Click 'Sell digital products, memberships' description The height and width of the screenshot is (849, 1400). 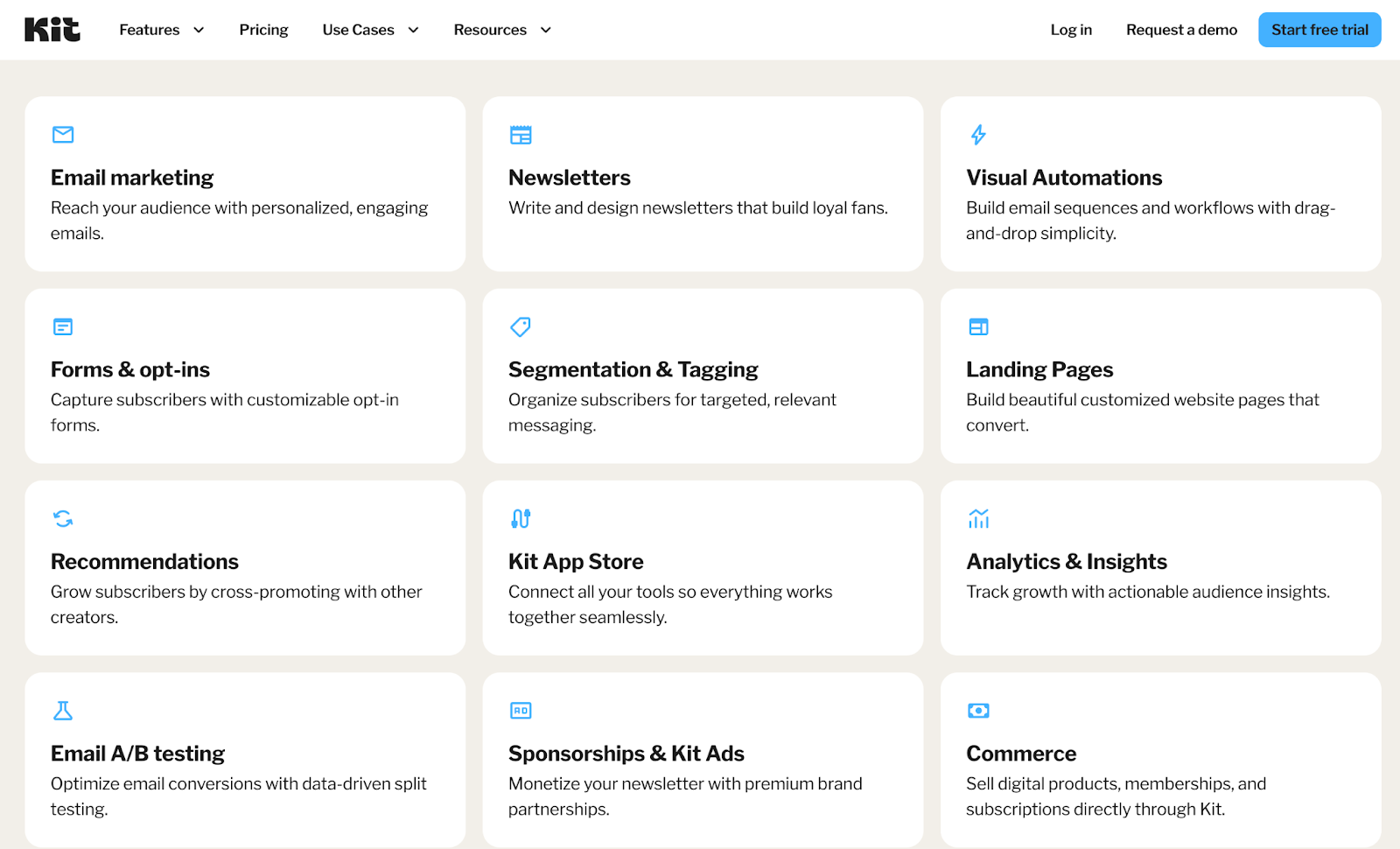(x=1116, y=796)
